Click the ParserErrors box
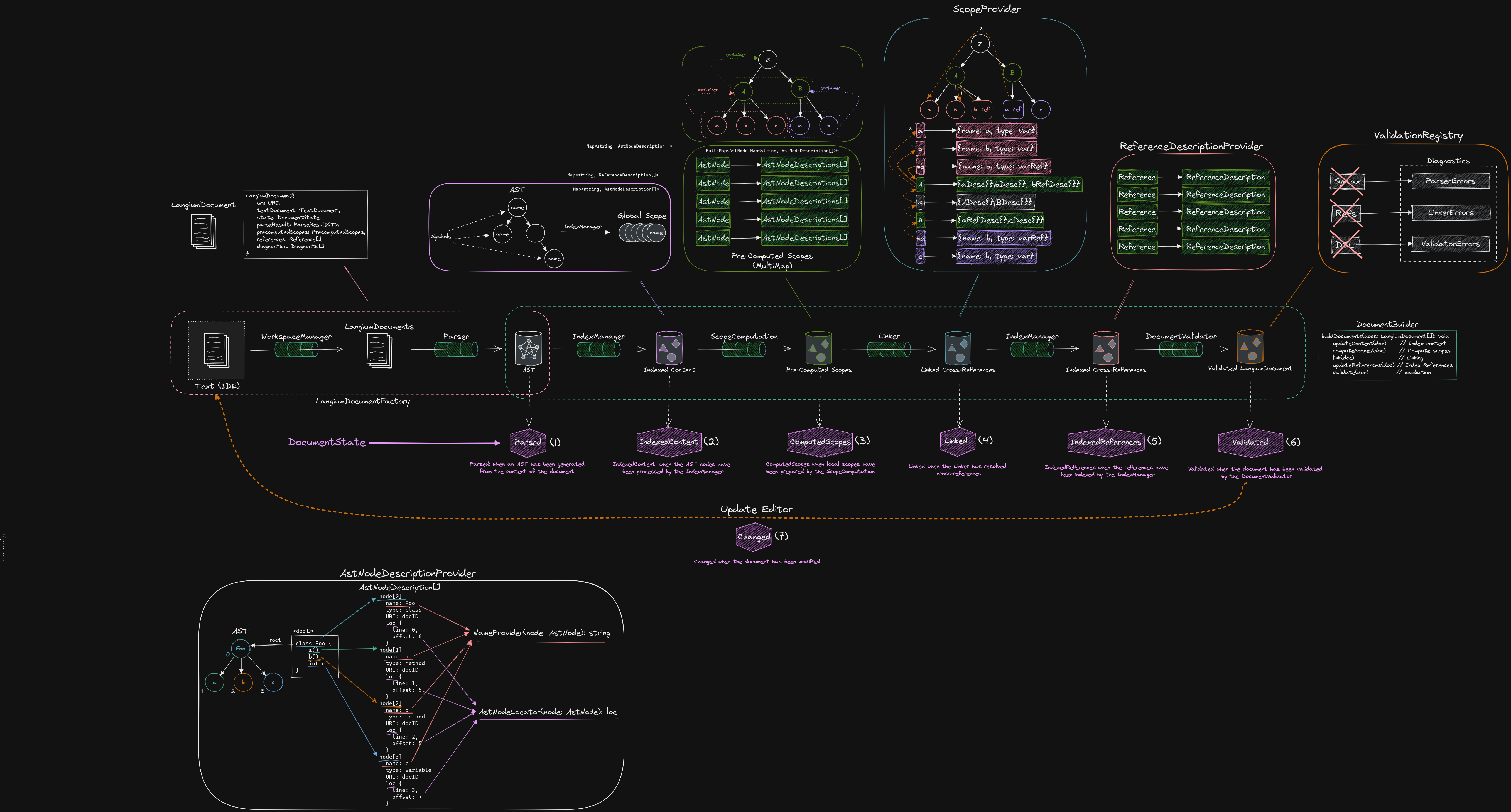The image size is (1511, 812). [1450, 181]
